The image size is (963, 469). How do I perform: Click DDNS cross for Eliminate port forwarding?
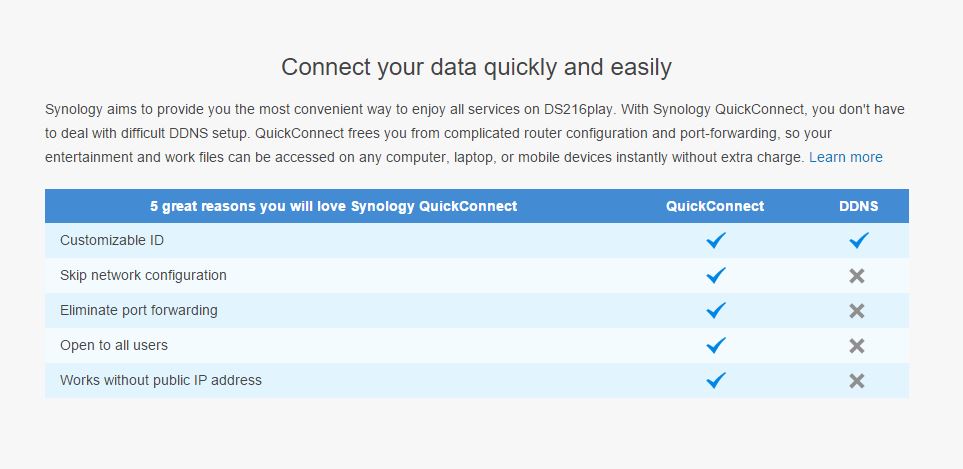857,311
